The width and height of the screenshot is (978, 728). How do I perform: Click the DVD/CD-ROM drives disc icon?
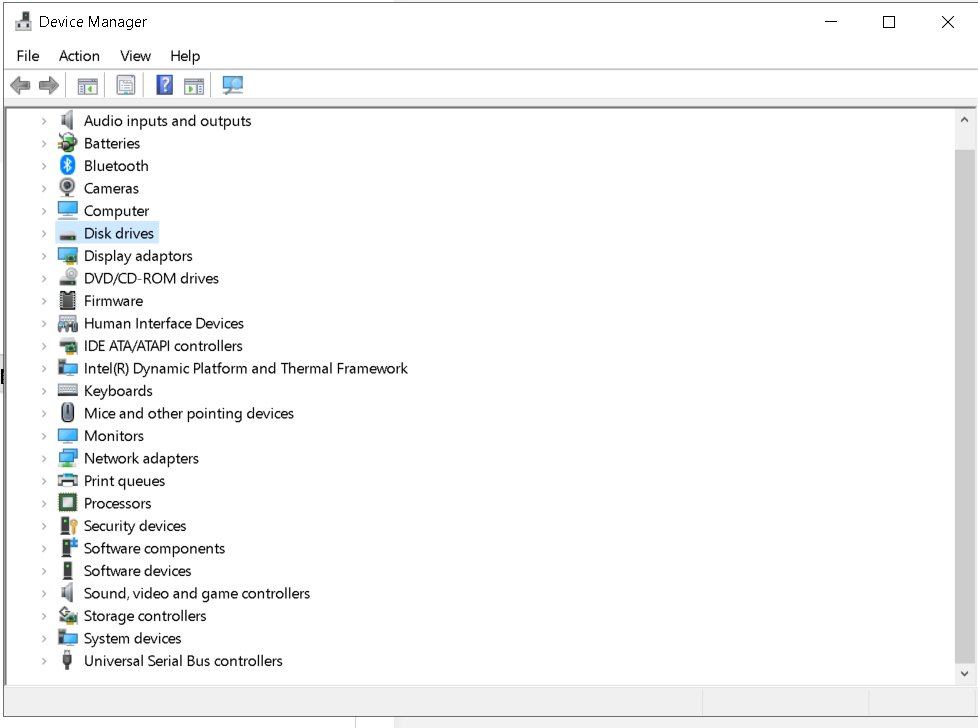tap(68, 278)
